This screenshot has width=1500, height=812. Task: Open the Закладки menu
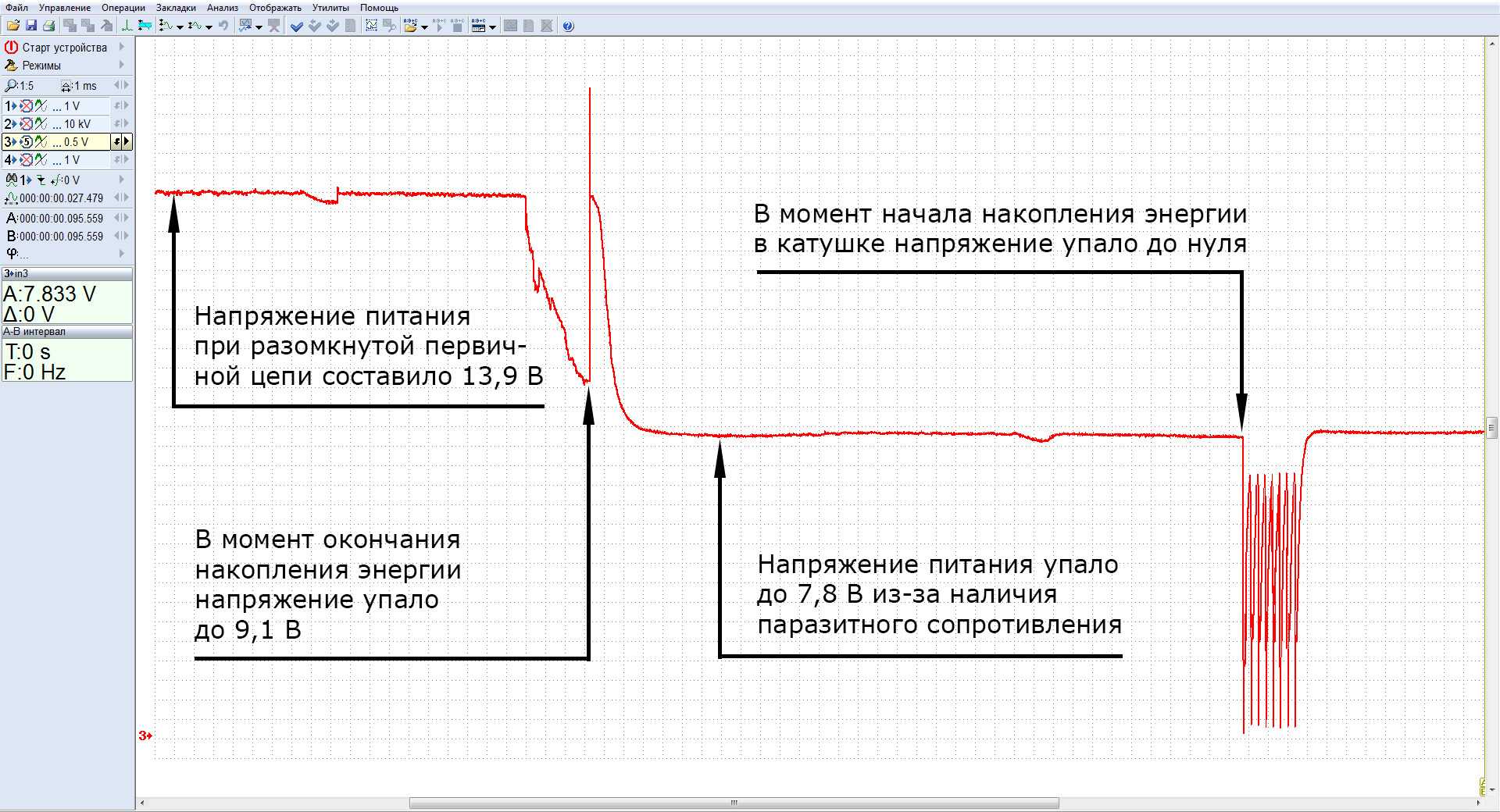coord(176,7)
